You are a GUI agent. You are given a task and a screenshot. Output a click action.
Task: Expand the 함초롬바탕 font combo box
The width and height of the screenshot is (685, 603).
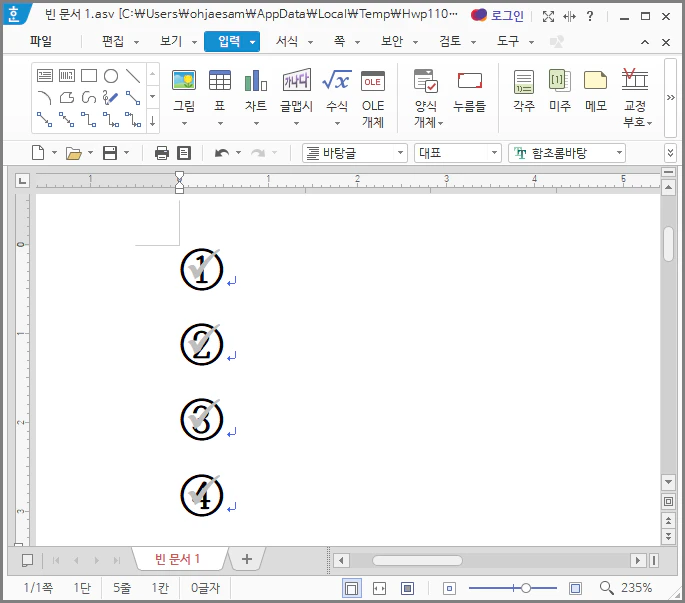tap(619, 153)
